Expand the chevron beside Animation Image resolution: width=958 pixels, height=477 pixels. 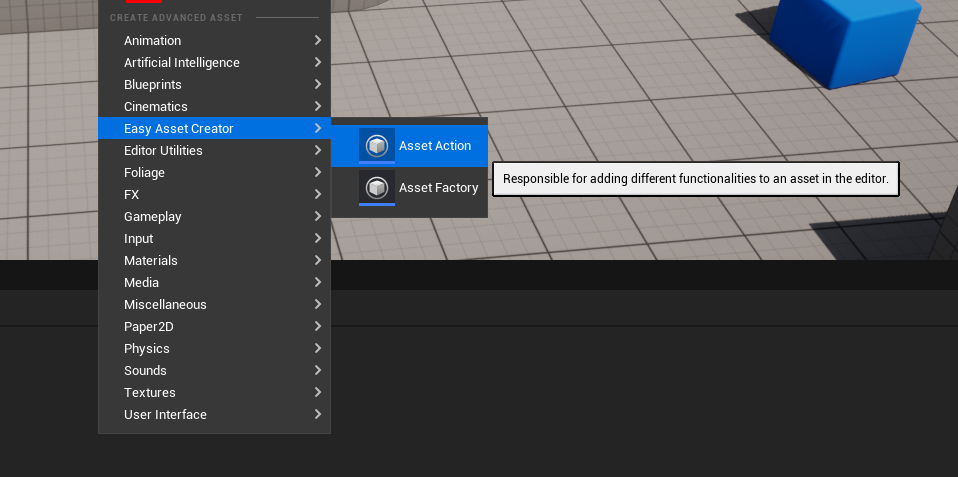coord(318,40)
